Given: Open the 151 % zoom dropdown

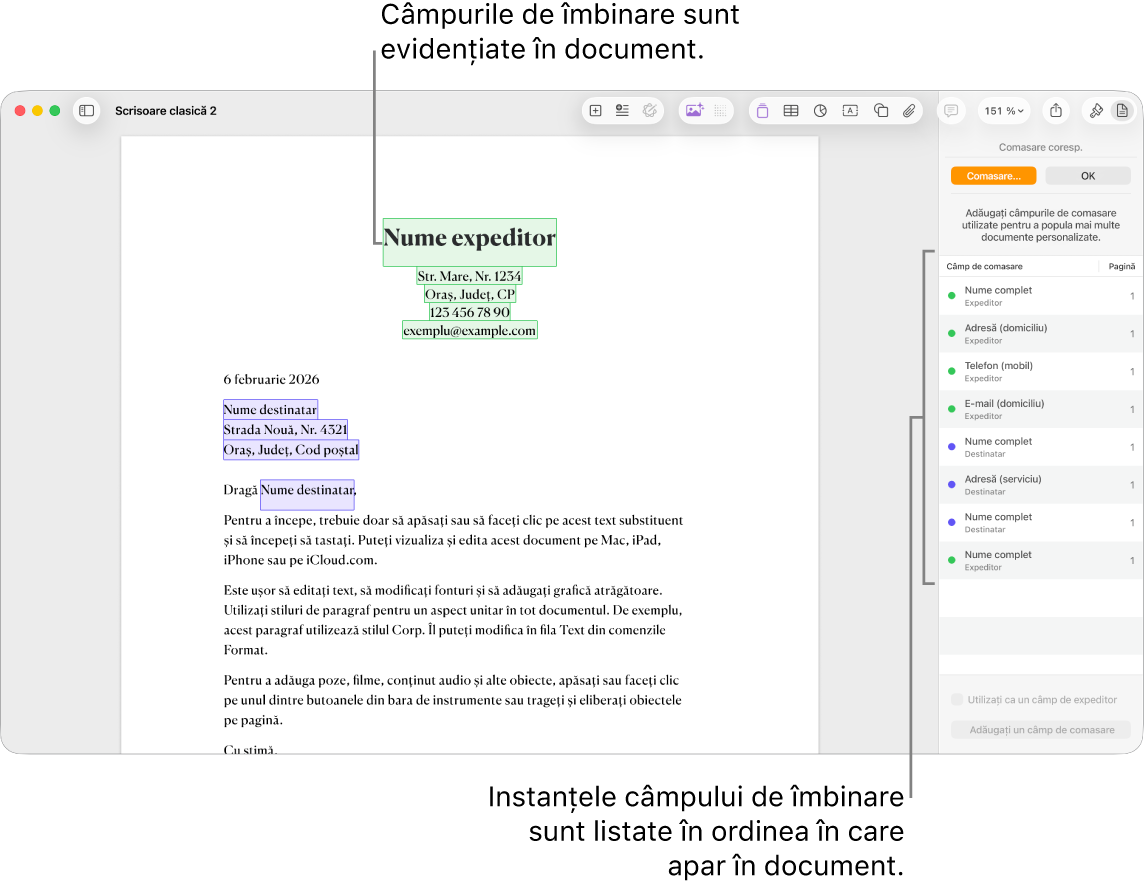Looking at the screenshot, I should pyautogui.click(x=1003, y=111).
